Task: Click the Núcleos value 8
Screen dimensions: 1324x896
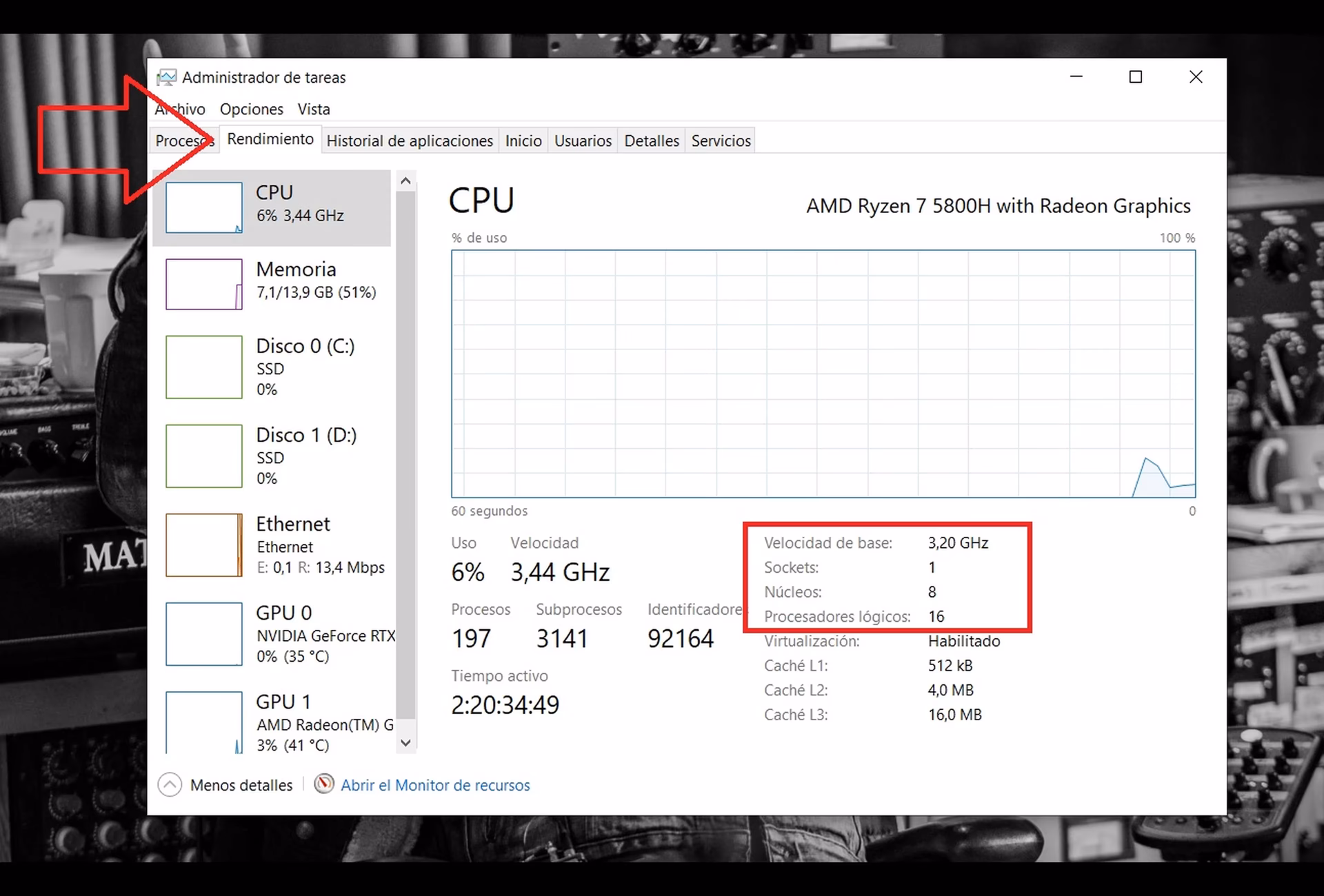Action: (932, 592)
